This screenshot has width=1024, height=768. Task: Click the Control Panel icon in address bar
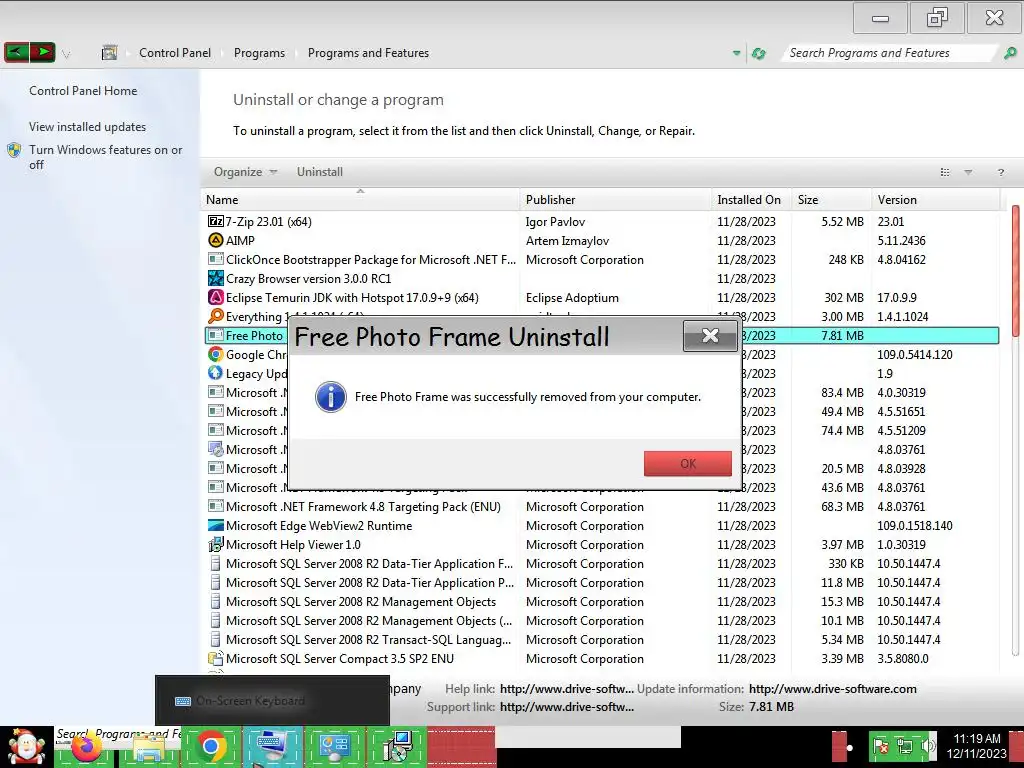[x=109, y=53]
